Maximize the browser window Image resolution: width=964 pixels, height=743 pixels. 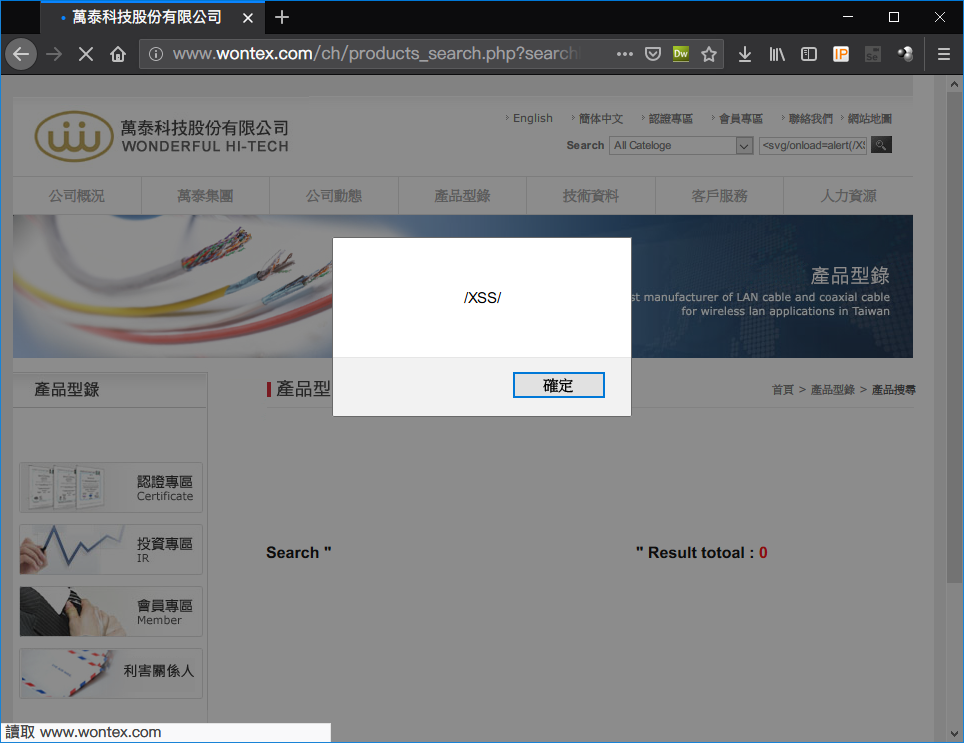(894, 17)
